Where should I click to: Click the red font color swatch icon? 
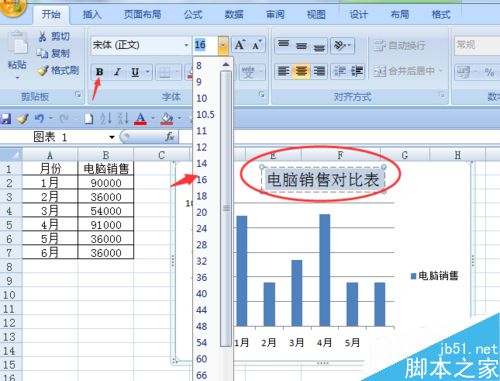140,119
